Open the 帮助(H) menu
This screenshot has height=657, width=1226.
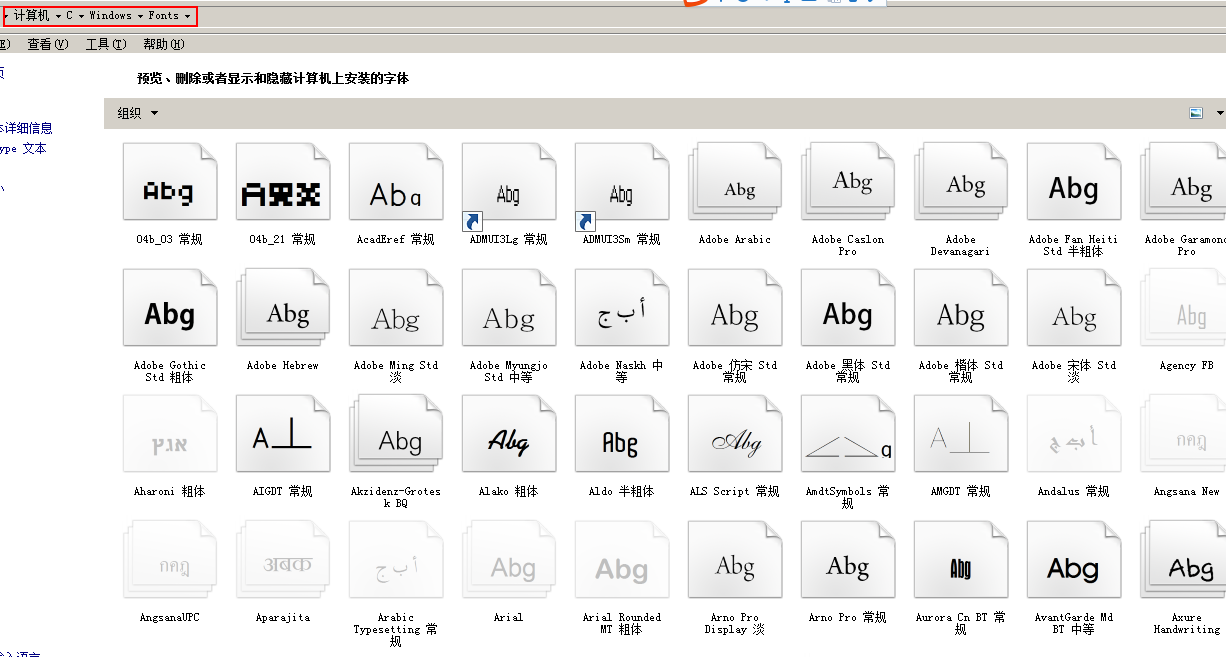tap(164, 44)
